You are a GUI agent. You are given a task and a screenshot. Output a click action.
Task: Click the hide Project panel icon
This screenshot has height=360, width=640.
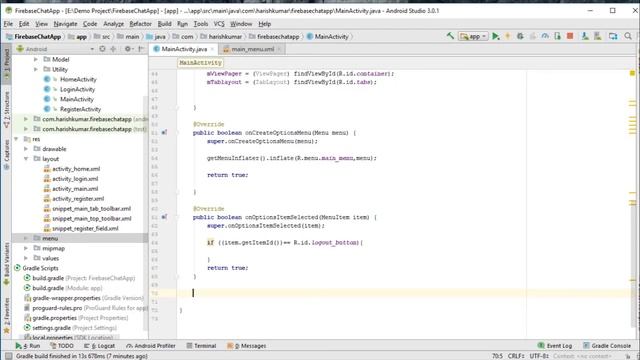[x=141, y=49]
